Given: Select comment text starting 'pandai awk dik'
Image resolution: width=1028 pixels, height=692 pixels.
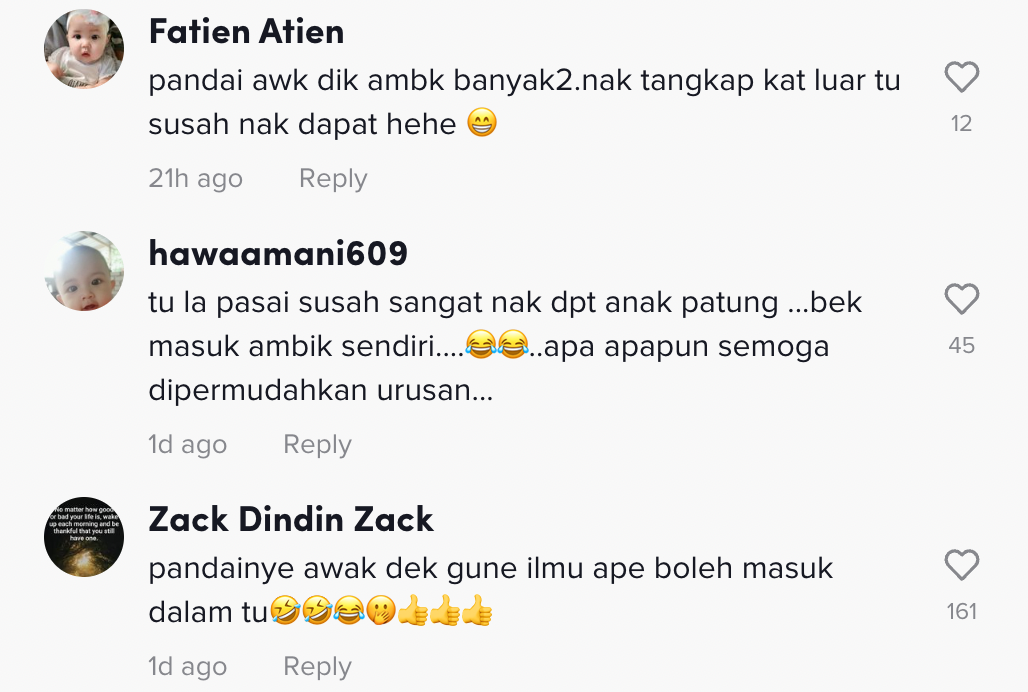Looking at the screenshot, I should (524, 102).
